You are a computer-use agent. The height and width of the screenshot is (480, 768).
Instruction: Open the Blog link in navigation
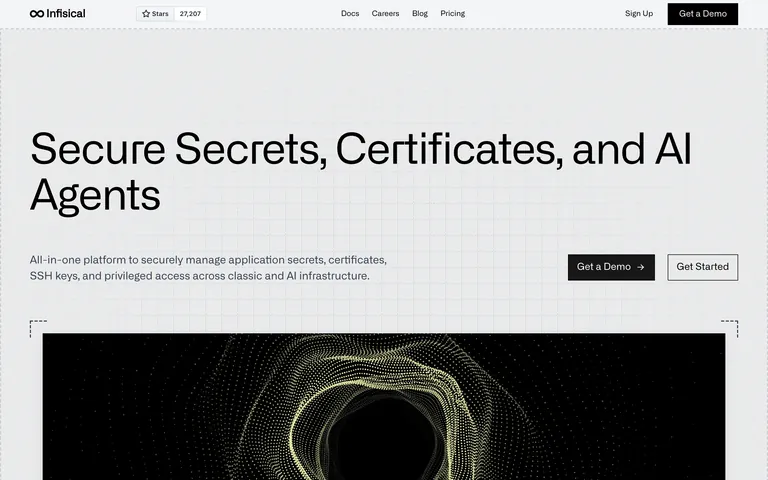click(420, 14)
